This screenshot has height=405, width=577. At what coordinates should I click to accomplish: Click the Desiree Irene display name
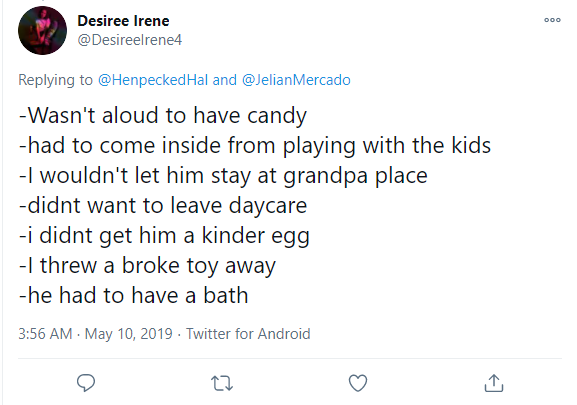[x=123, y=21]
